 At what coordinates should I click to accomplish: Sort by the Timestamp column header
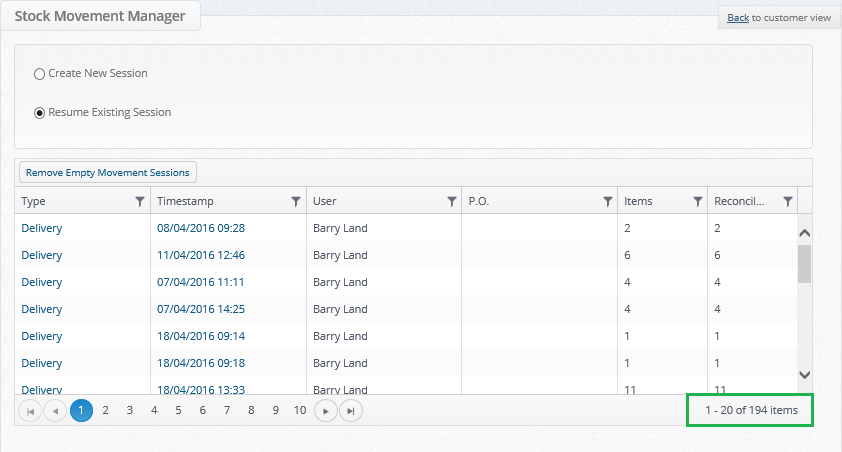click(x=185, y=201)
